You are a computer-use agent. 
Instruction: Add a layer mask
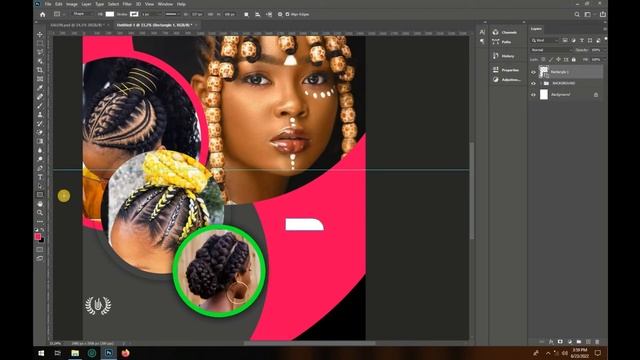point(560,342)
